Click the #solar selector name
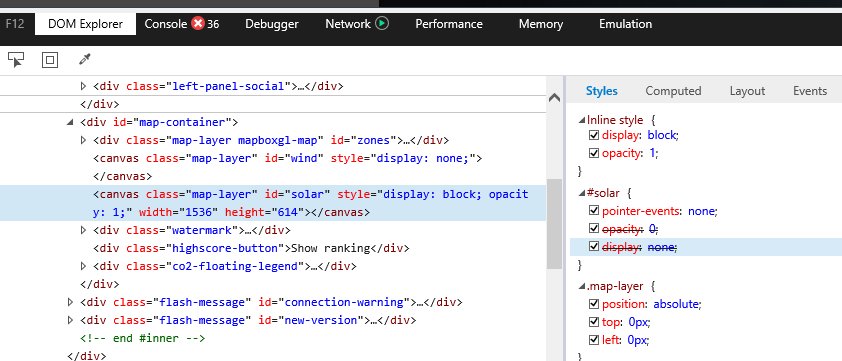 [x=603, y=193]
